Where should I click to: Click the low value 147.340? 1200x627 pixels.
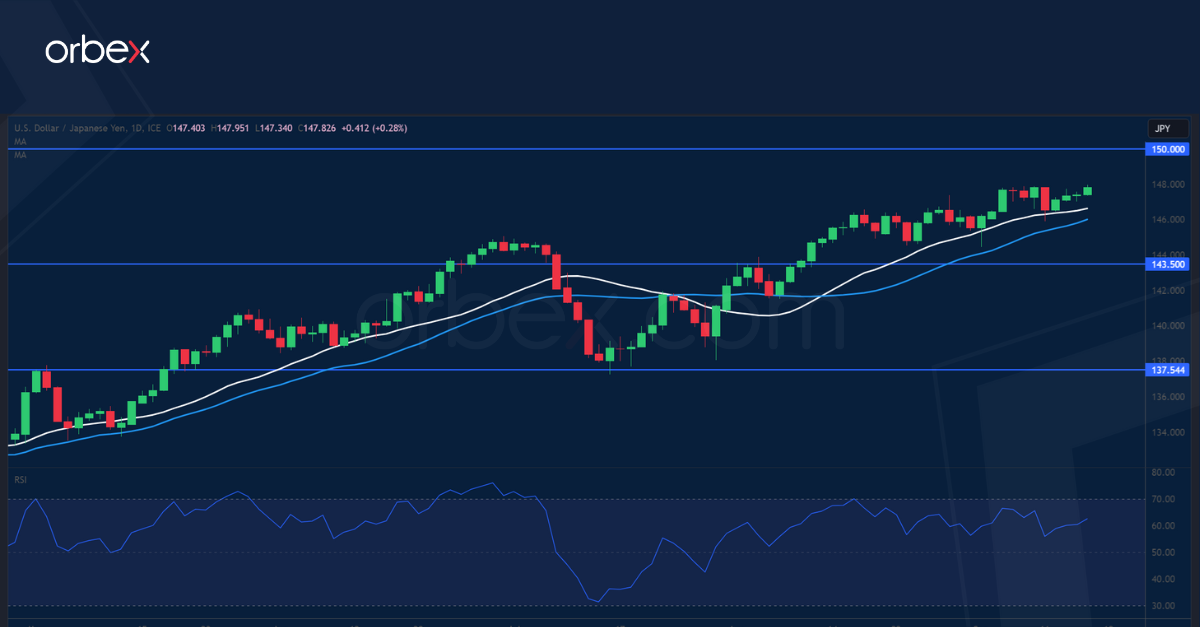274,128
